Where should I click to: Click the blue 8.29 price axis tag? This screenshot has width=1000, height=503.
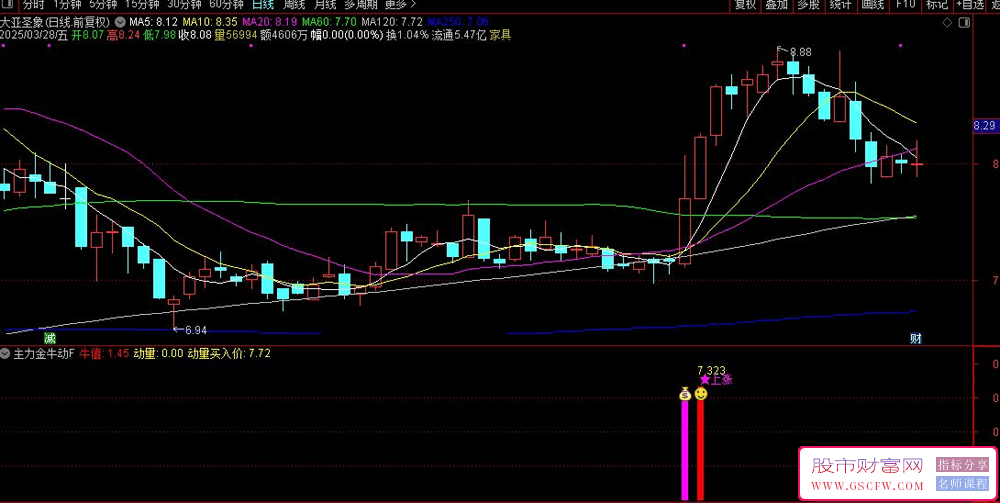(985, 126)
